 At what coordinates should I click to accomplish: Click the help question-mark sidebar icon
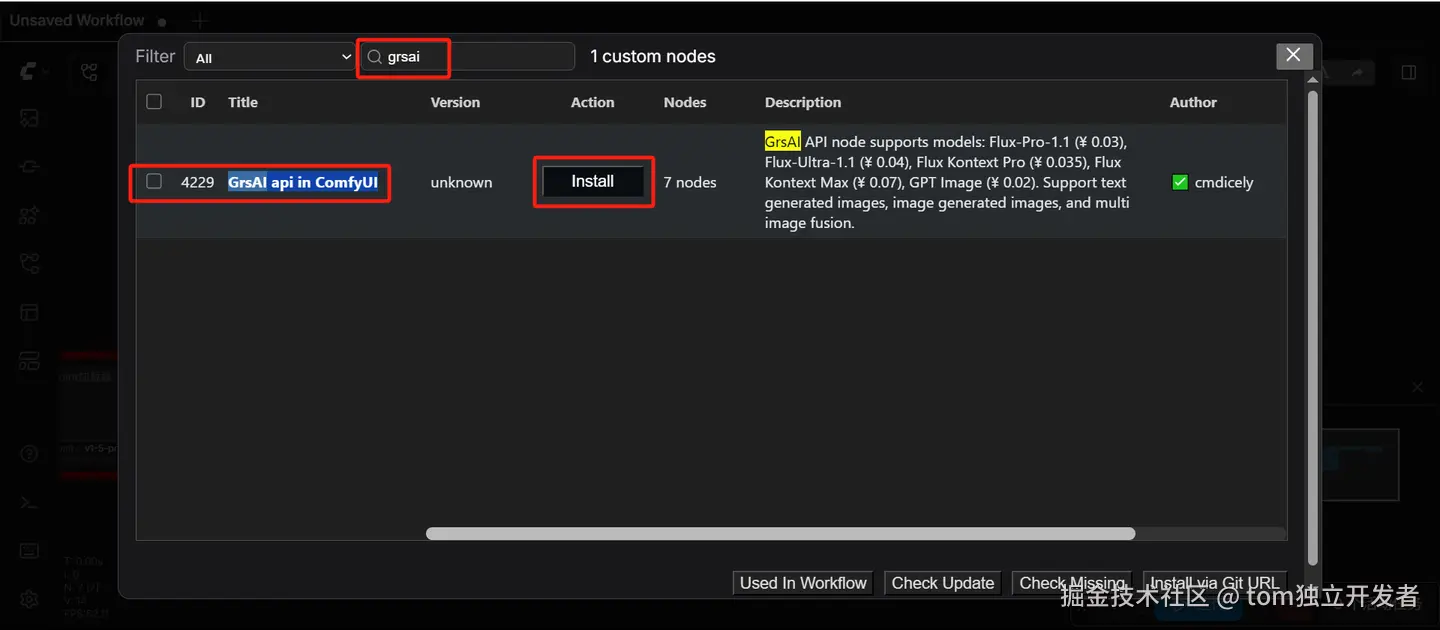coord(29,454)
